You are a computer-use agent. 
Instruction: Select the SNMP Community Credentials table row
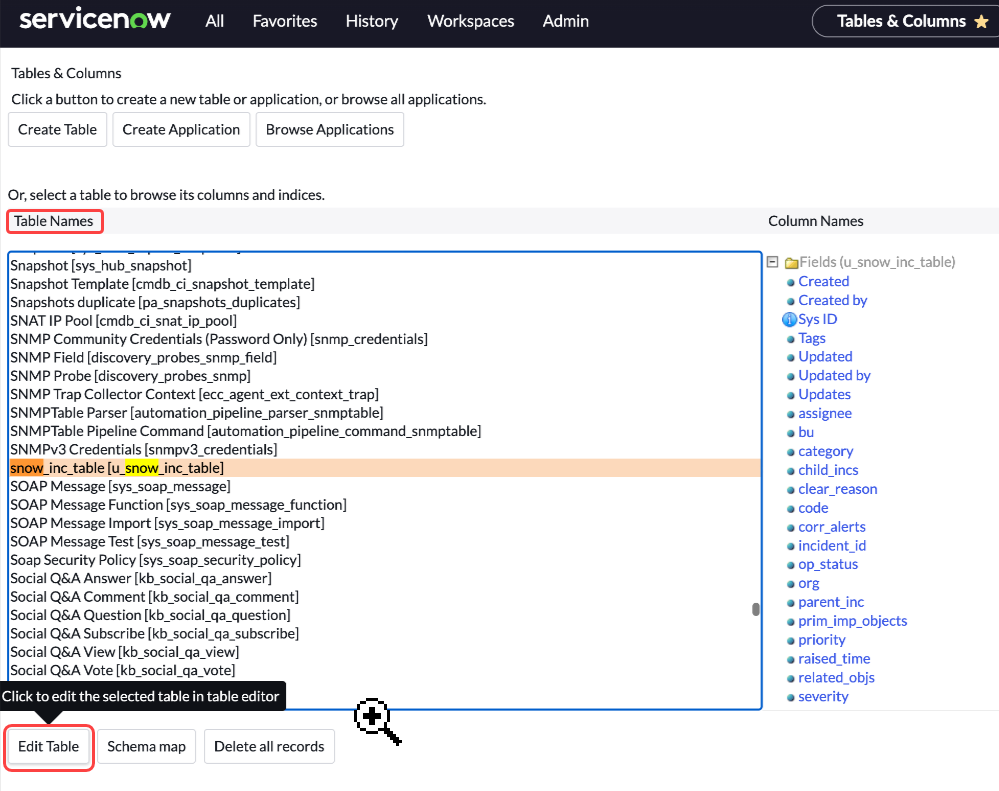385,339
